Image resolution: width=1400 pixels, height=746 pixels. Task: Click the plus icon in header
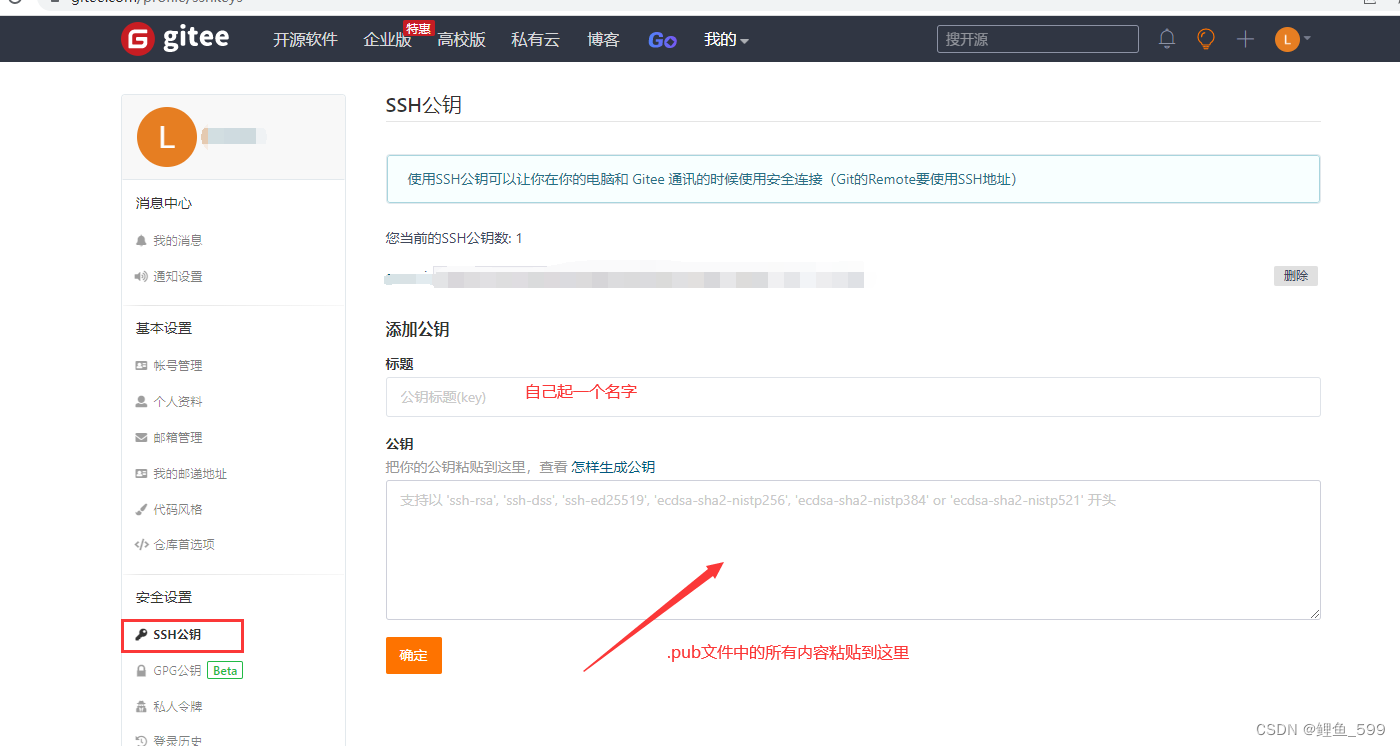click(1245, 39)
